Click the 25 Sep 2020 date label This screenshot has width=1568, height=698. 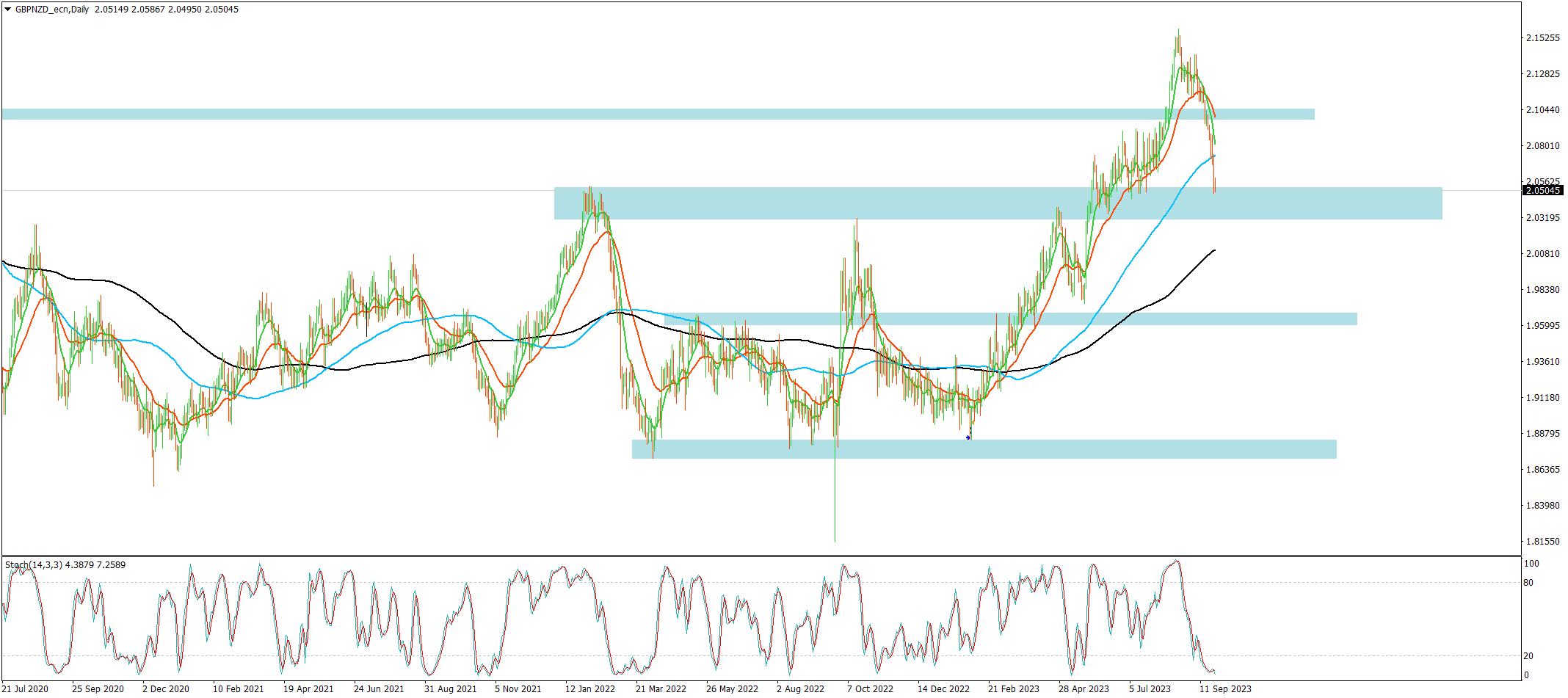pyautogui.click(x=98, y=689)
